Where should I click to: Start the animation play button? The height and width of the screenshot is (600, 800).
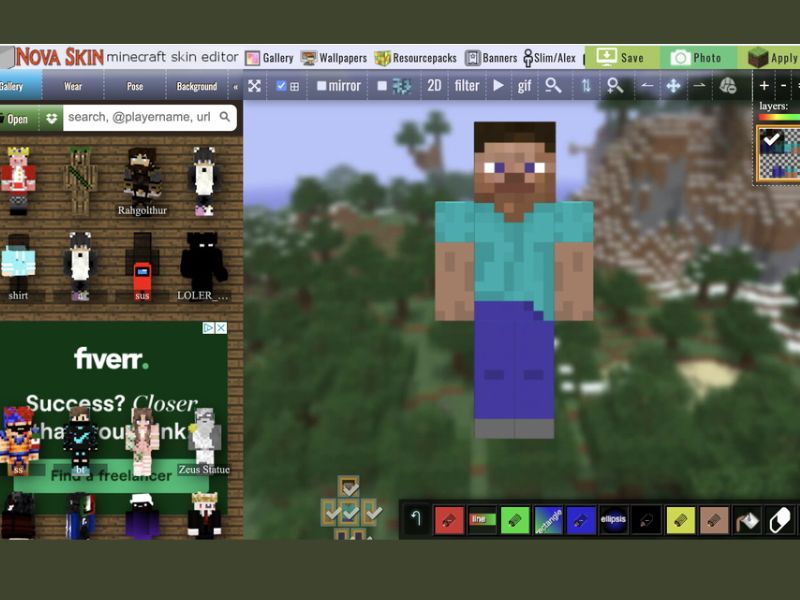tap(498, 86)
